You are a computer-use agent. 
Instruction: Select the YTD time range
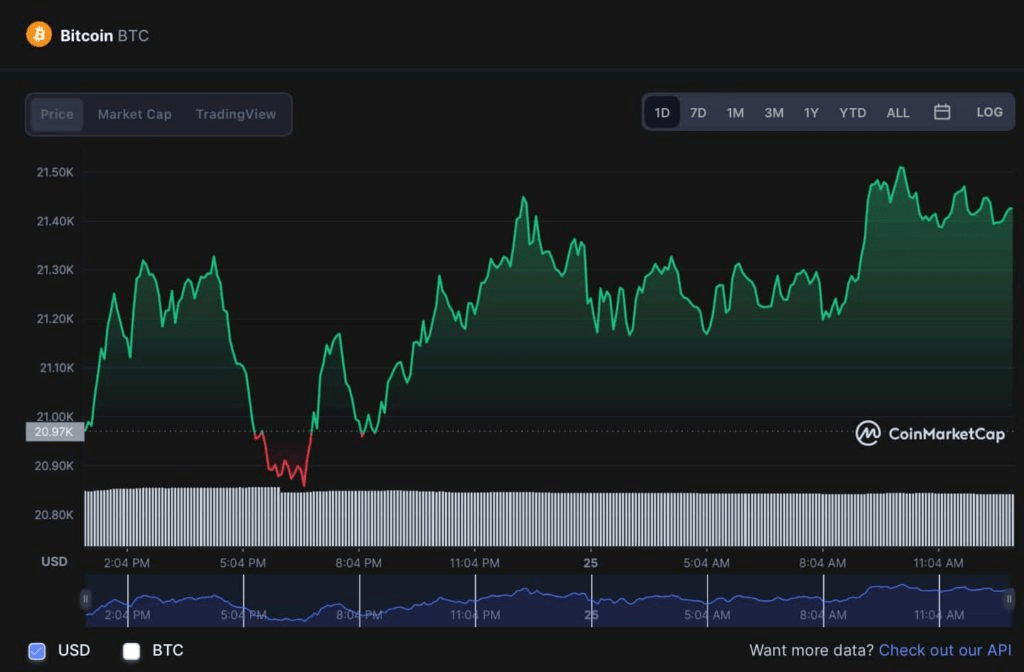pos(852,112)
